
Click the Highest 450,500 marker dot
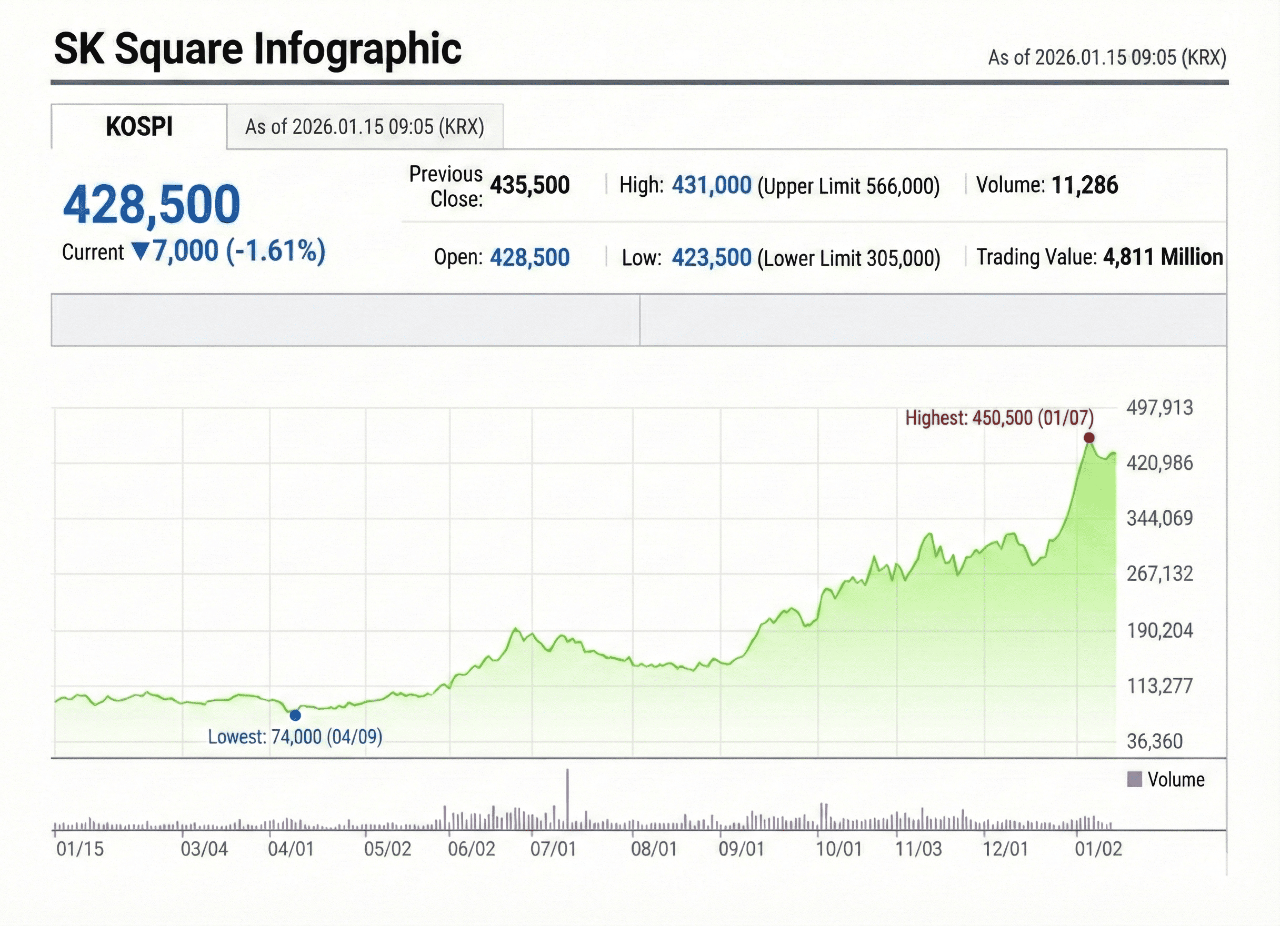pos(1089,437)
